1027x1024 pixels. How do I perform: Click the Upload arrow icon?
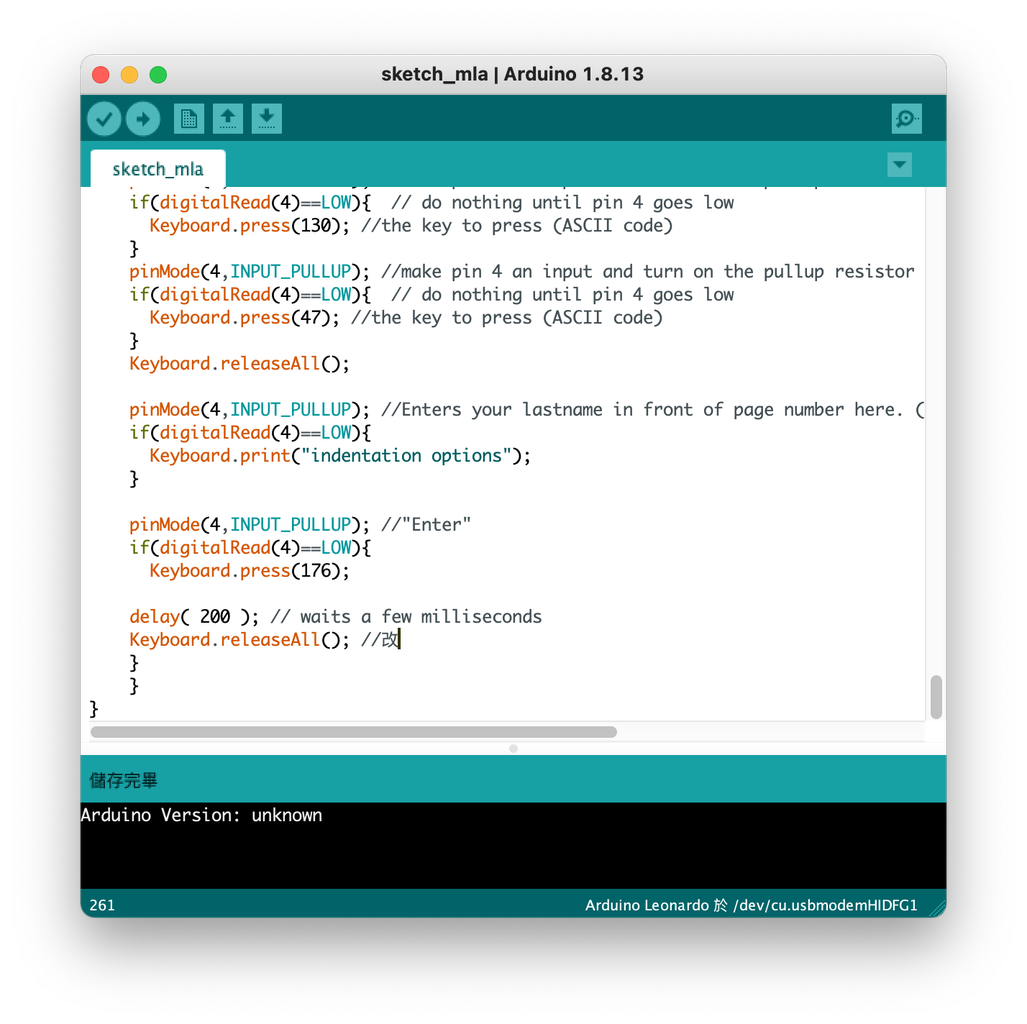(142, 118)
